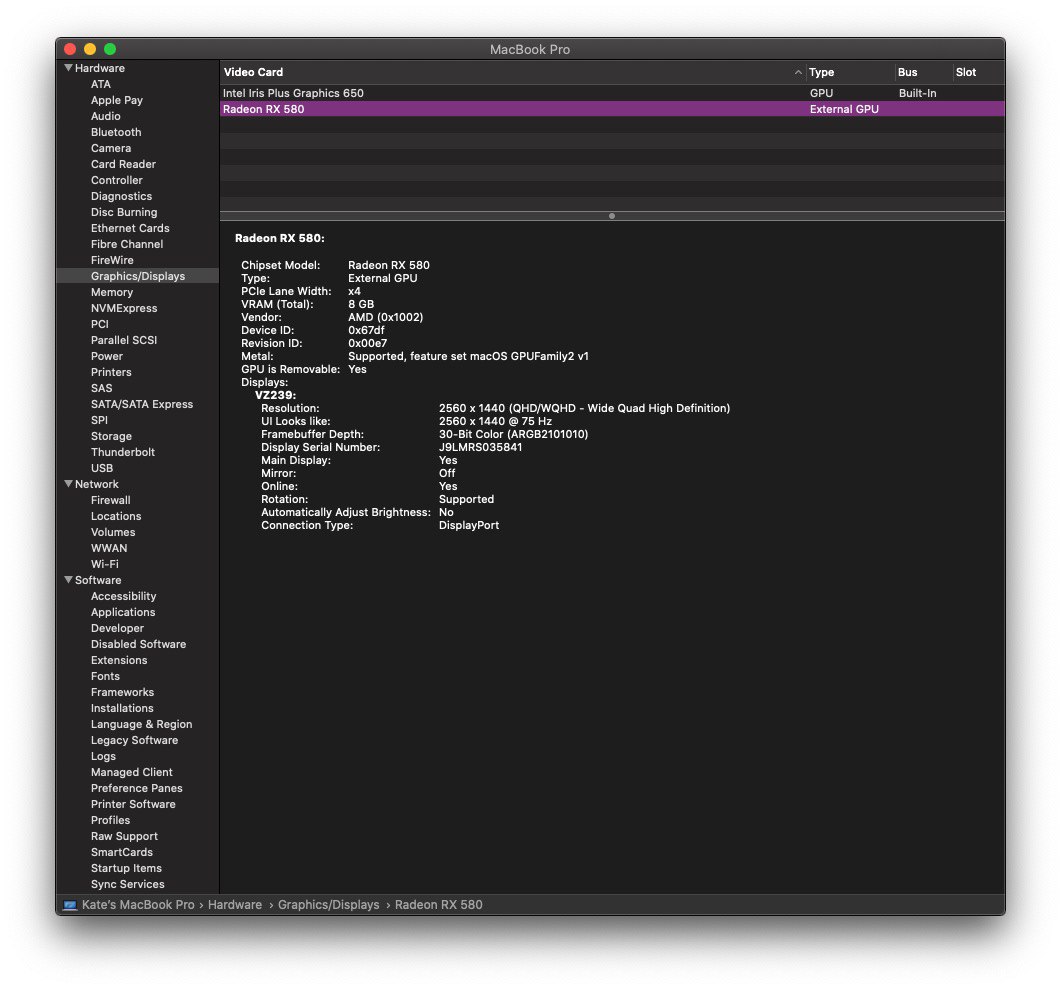Select FireWire in the sidebar
This screenshot has height=989, width=1061.
coord(112,260)
